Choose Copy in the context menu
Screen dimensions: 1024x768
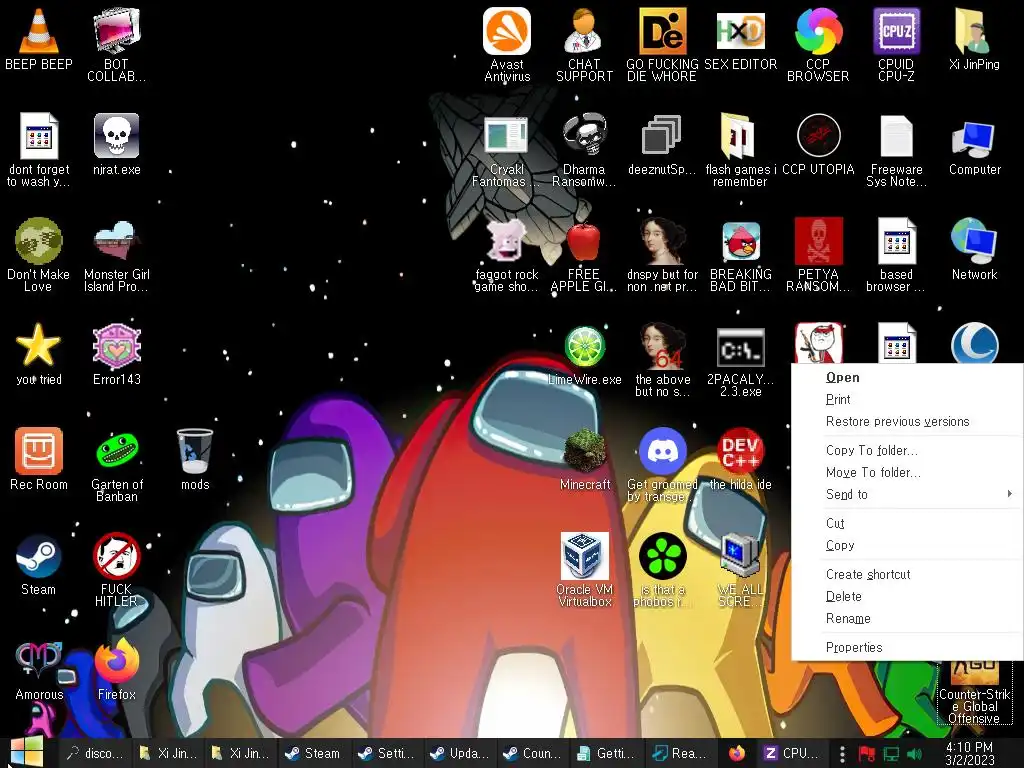click(x=908, y=546)
